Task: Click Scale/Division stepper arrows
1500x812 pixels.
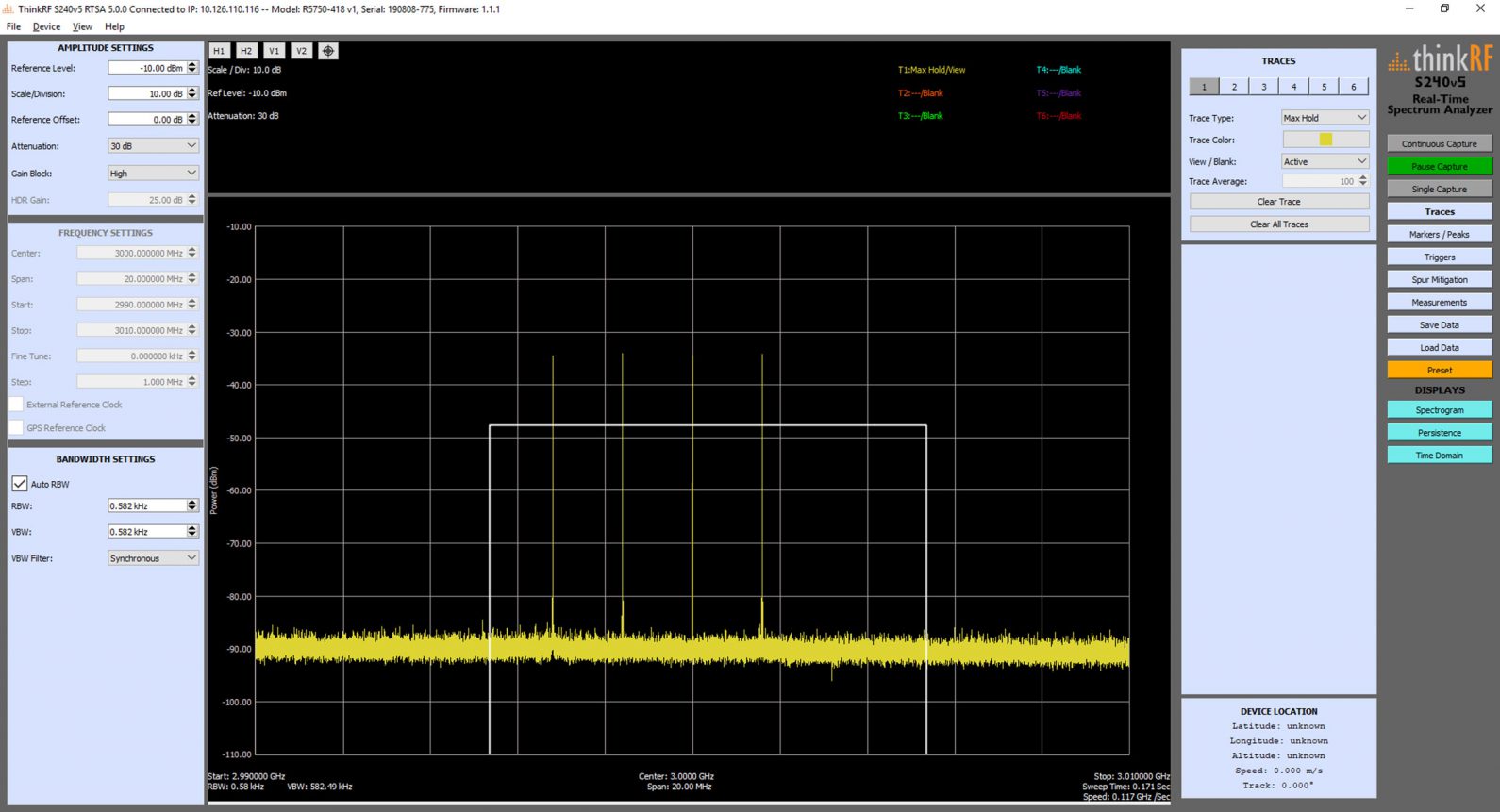Action: pos(192,93)
